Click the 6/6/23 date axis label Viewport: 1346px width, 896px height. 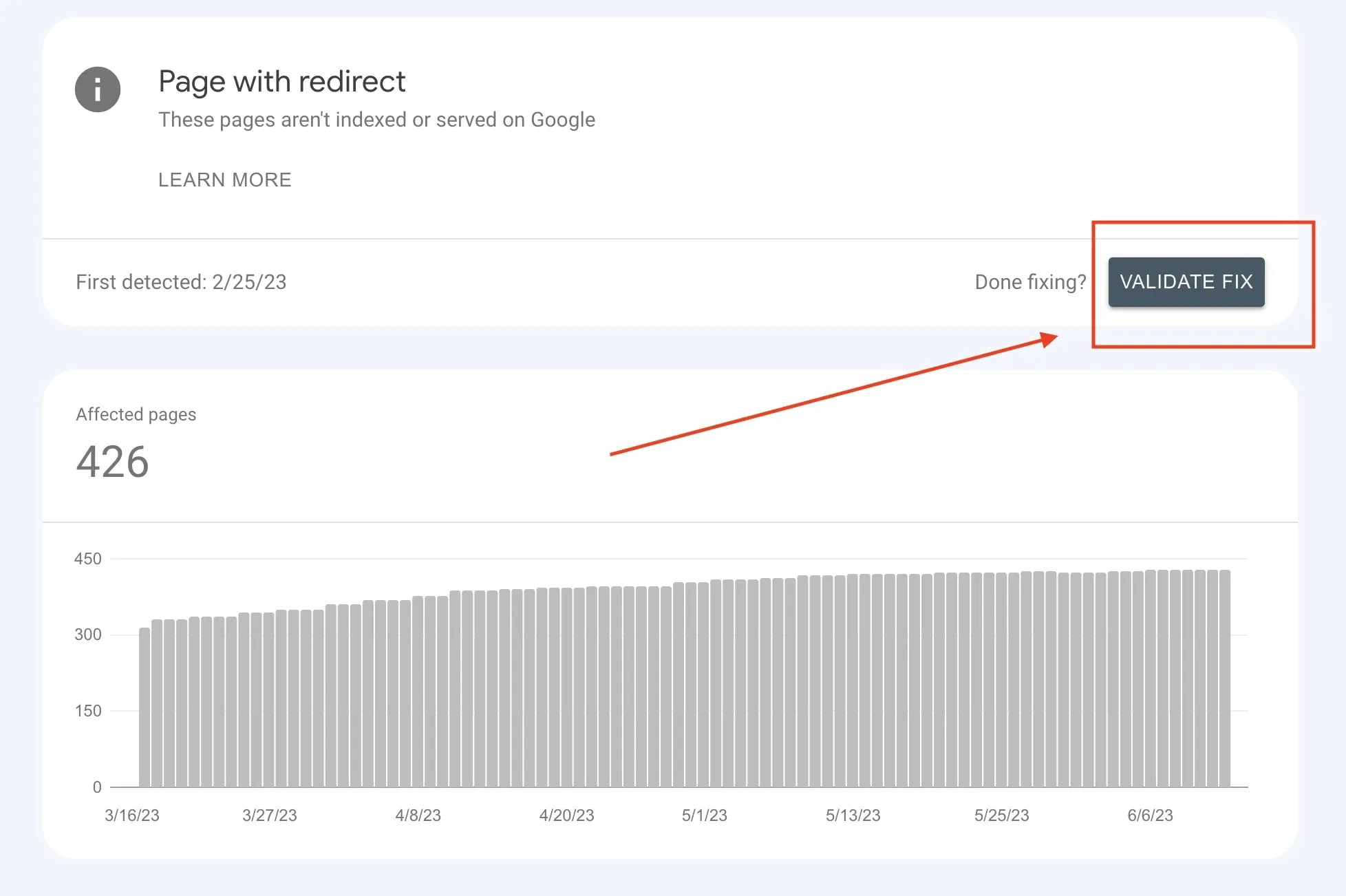click(x=1150, y=815)
